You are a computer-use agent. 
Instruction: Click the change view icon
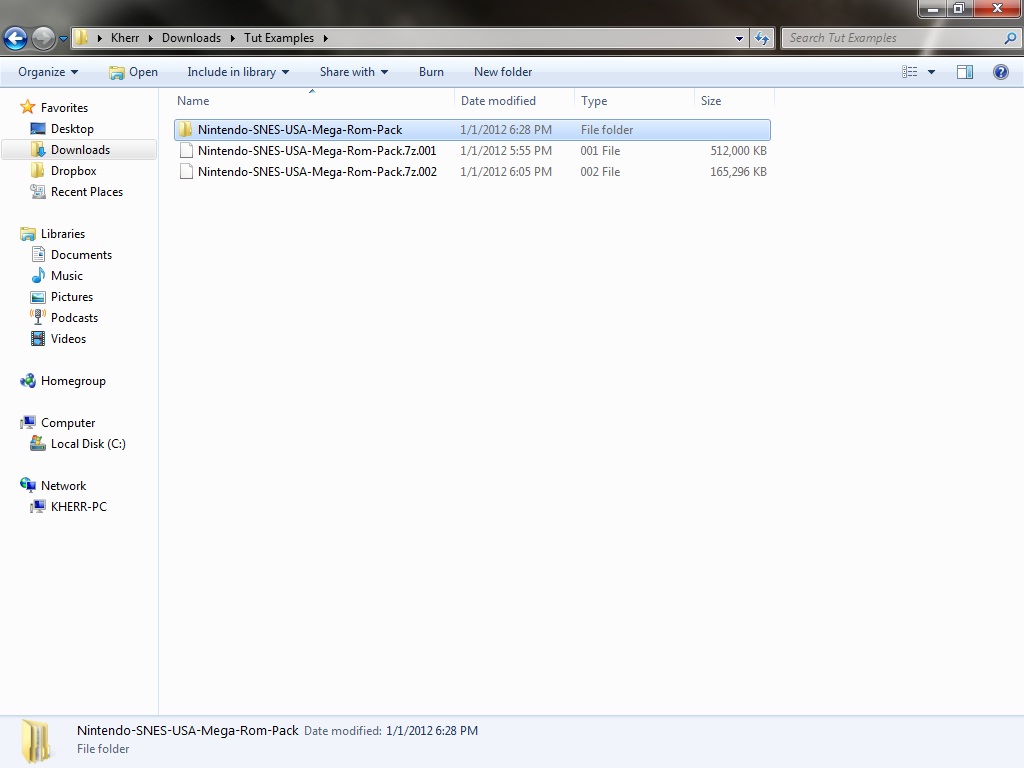909,72
